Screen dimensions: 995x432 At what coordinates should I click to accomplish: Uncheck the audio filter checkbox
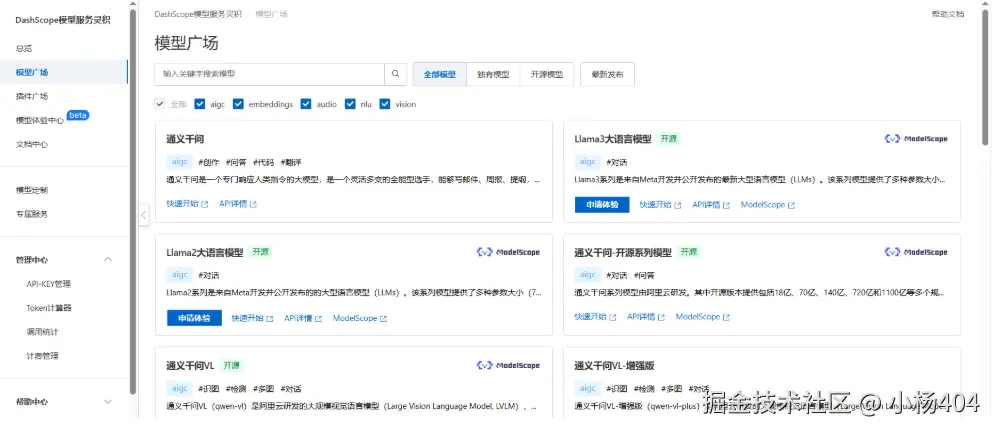click(306, 104)
